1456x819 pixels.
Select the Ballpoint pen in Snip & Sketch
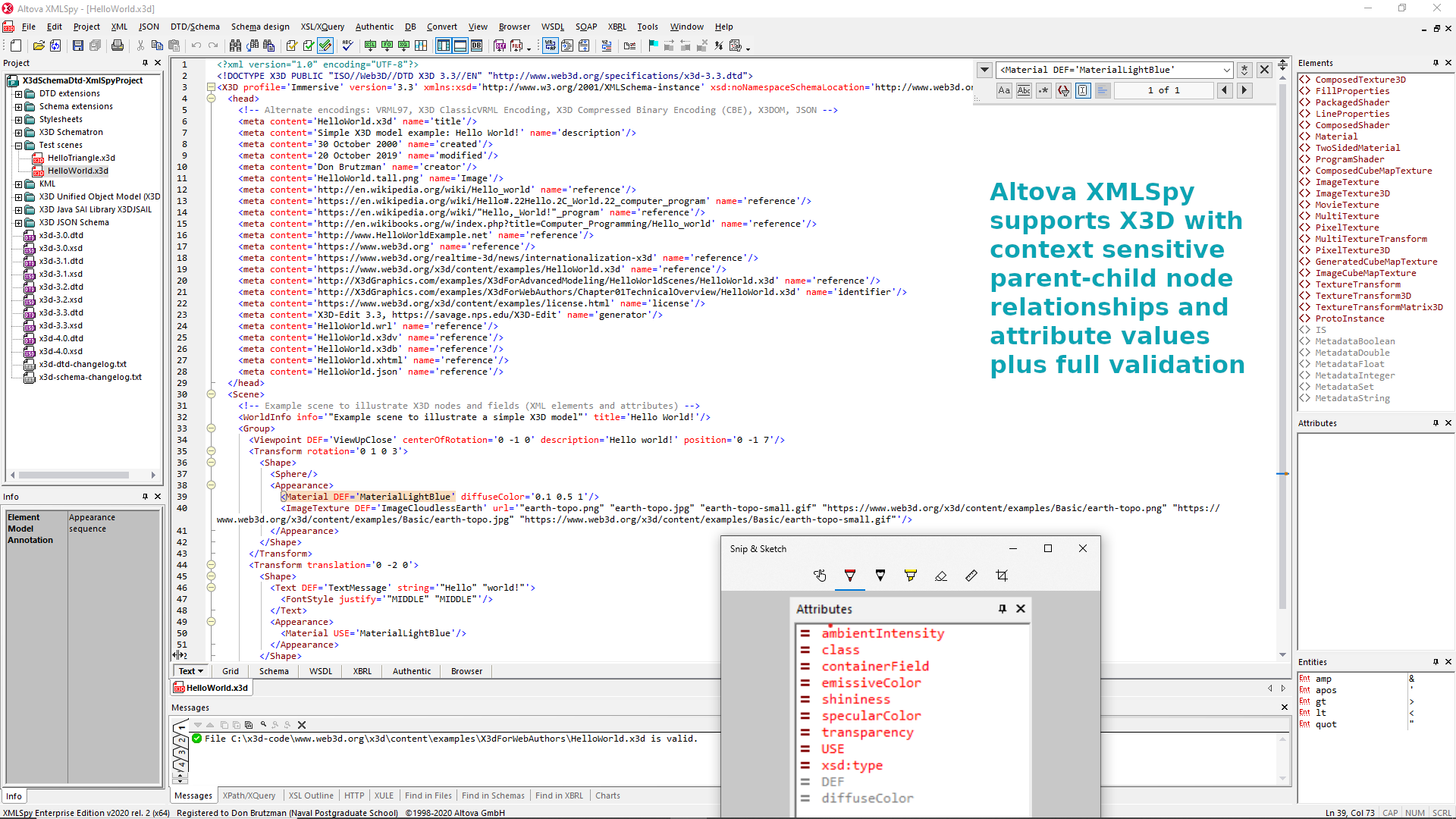[849, 576]
